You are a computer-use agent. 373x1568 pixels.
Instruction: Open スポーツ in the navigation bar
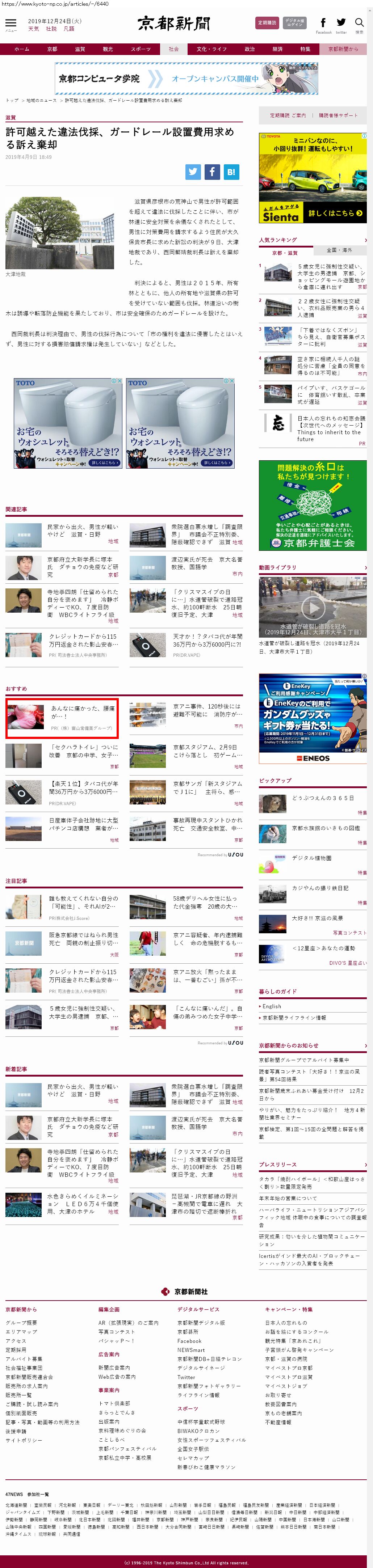click(140, 49)
